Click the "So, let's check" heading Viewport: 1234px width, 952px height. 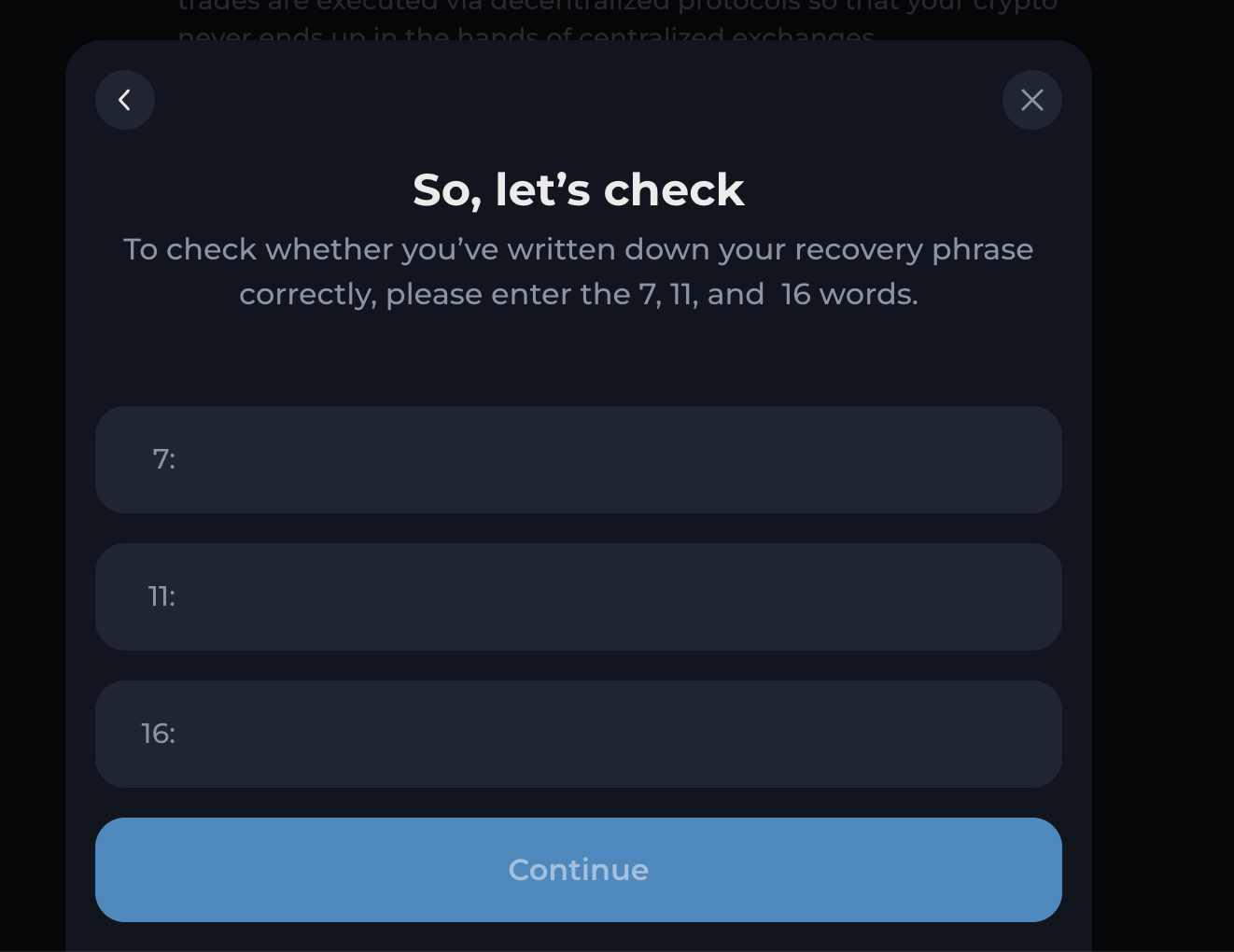578,190
